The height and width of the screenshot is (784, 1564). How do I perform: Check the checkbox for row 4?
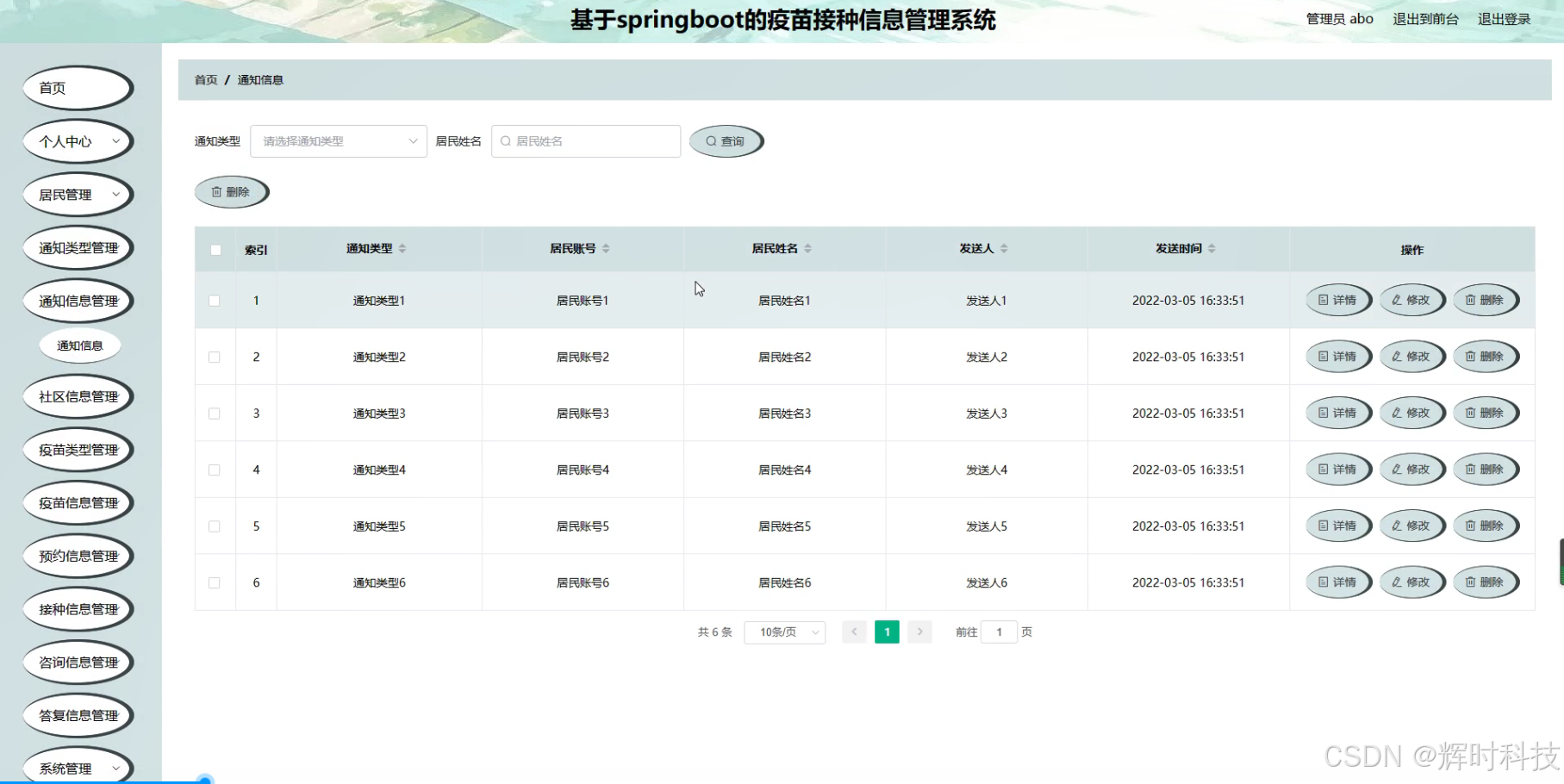pos(215,470)
